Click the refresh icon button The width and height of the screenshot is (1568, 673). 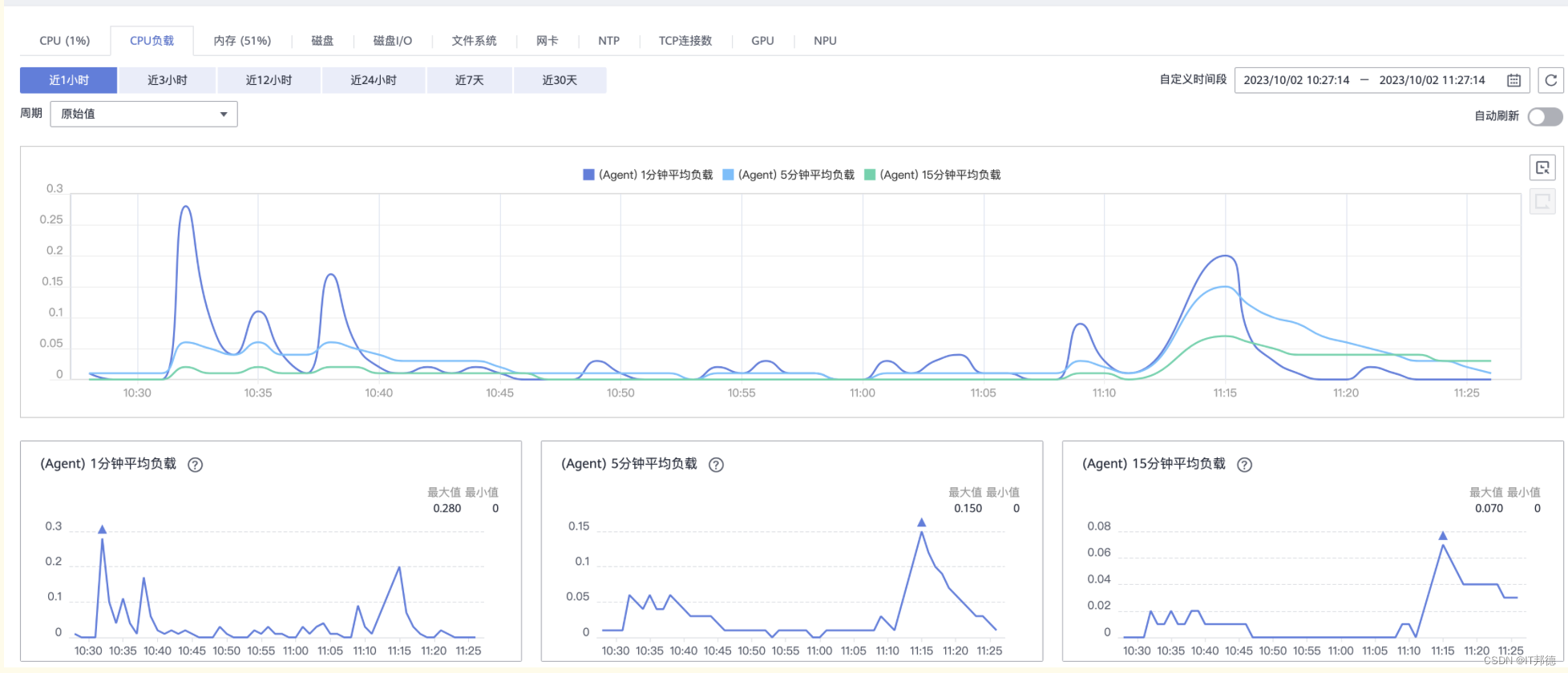[1550, 80]
